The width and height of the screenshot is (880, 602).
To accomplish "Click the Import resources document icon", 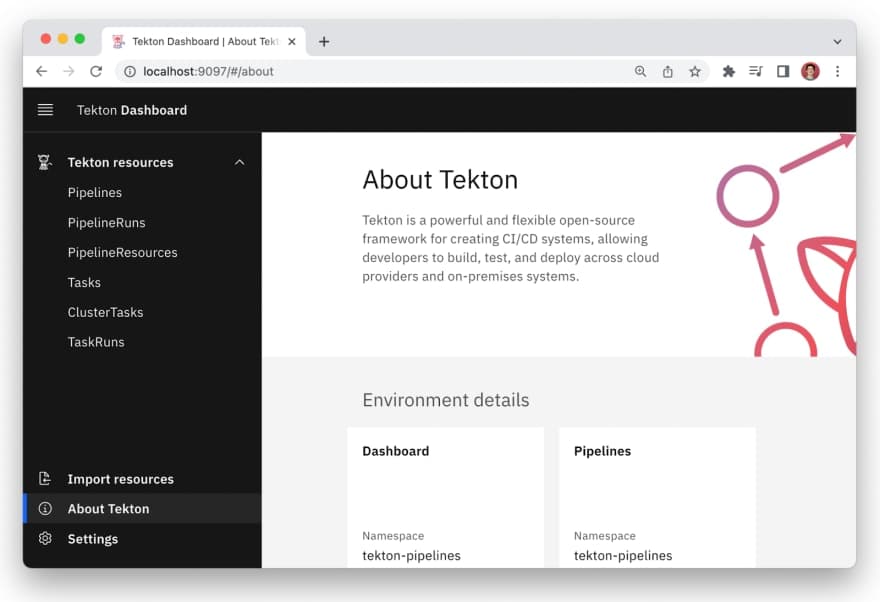I will click(45, 479).
